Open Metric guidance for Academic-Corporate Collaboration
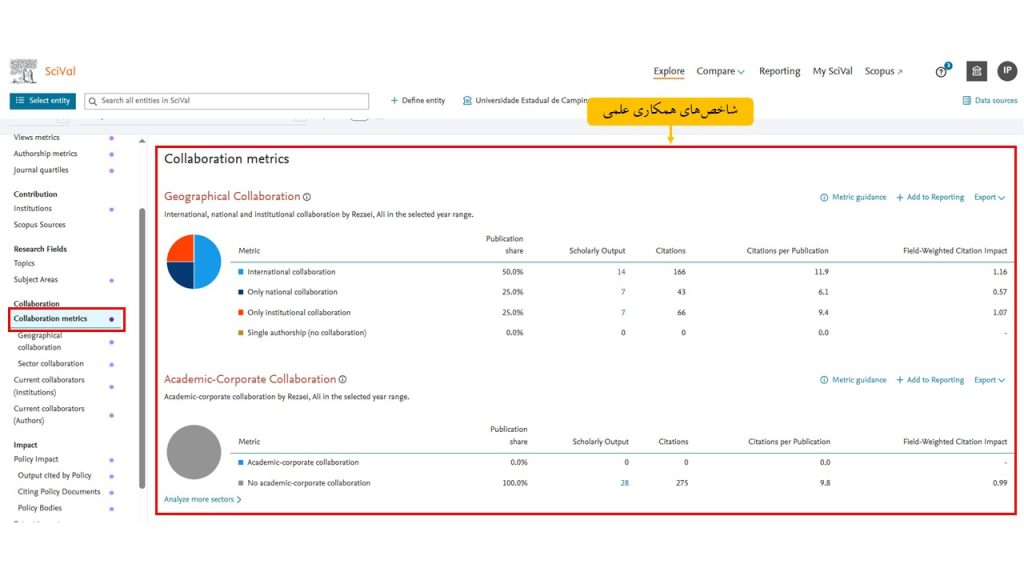This screenshot has height=576, width=1024. [853, 380]
